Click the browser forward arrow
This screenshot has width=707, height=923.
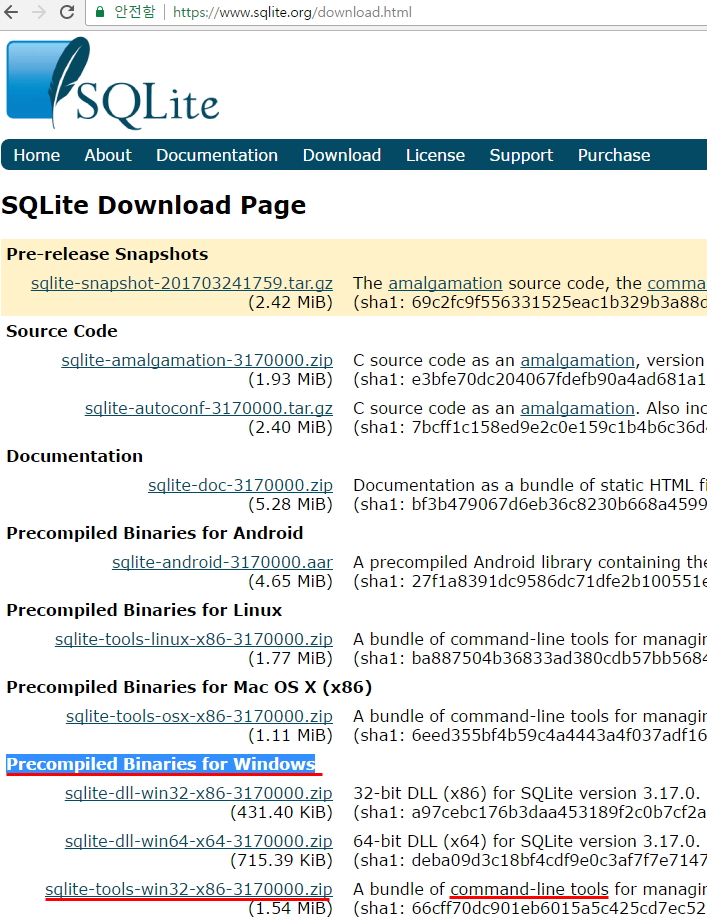39,12
